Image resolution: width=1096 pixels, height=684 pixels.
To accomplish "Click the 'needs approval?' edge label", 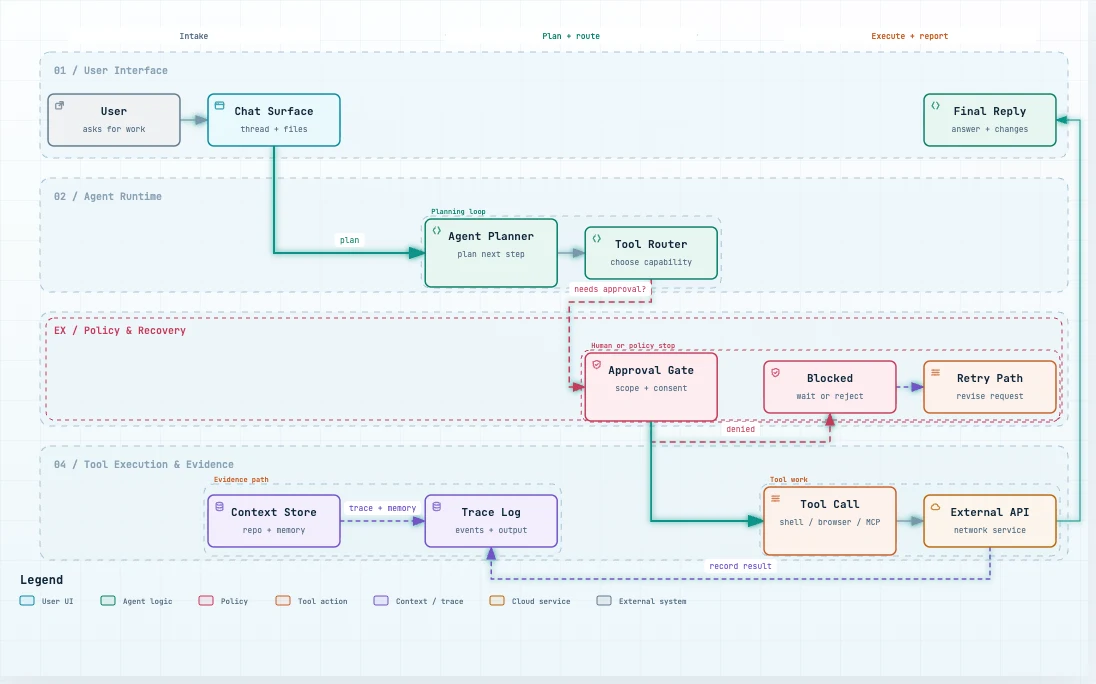I will (610, 289).
